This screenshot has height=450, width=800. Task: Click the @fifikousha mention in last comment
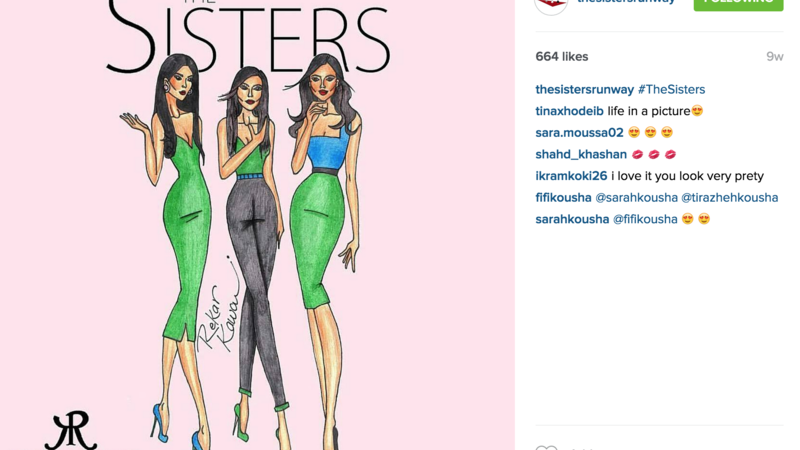(645, 219)
